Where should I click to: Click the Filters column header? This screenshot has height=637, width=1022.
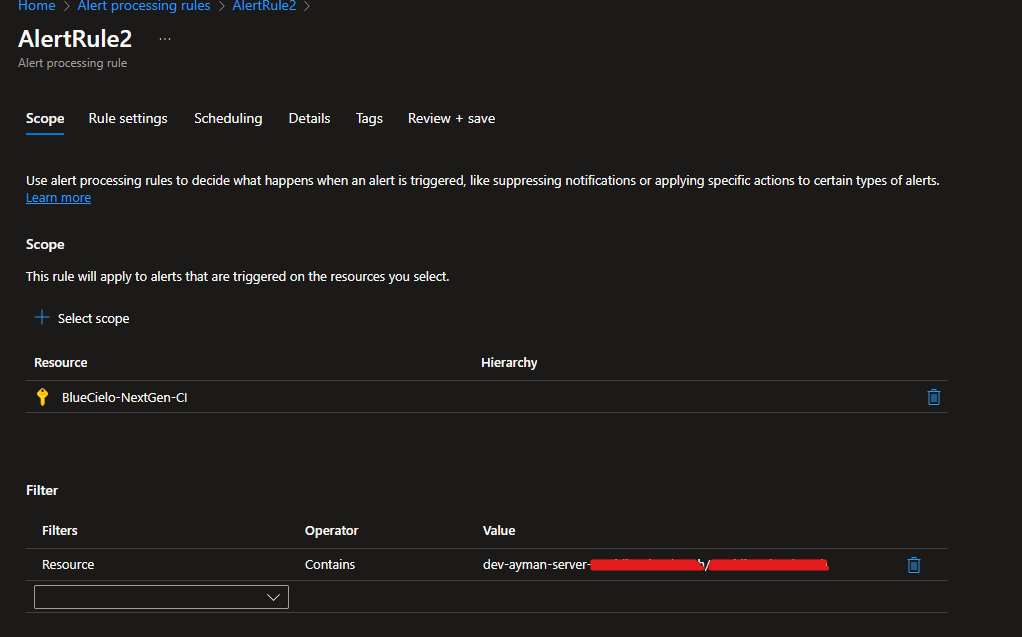click(59, 531)
